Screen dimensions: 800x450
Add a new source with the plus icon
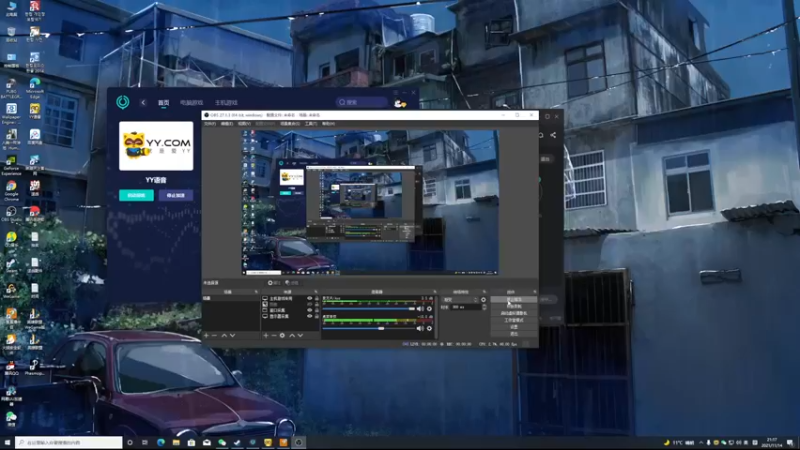click(x=266, y=336)
